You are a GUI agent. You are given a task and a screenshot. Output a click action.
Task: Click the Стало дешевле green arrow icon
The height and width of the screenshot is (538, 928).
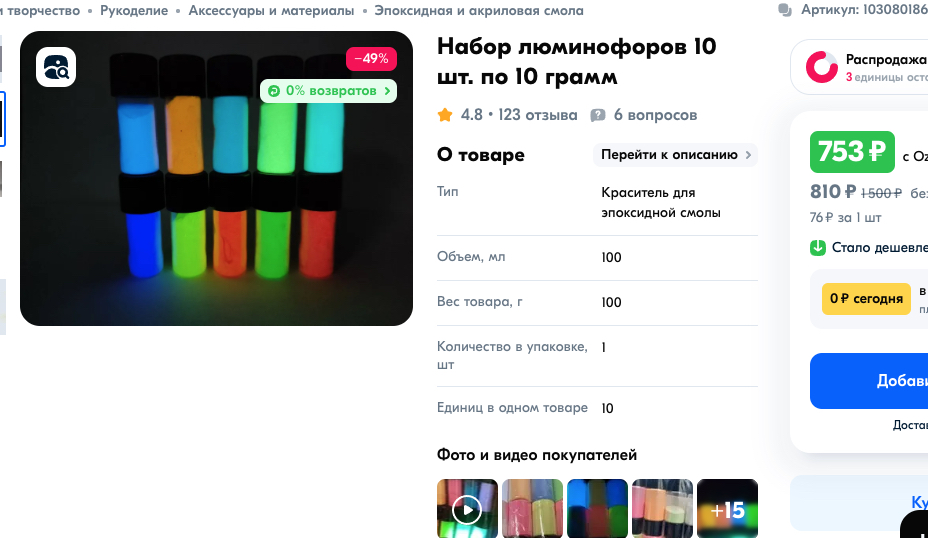pyautogui.click(x=818, y=247)
